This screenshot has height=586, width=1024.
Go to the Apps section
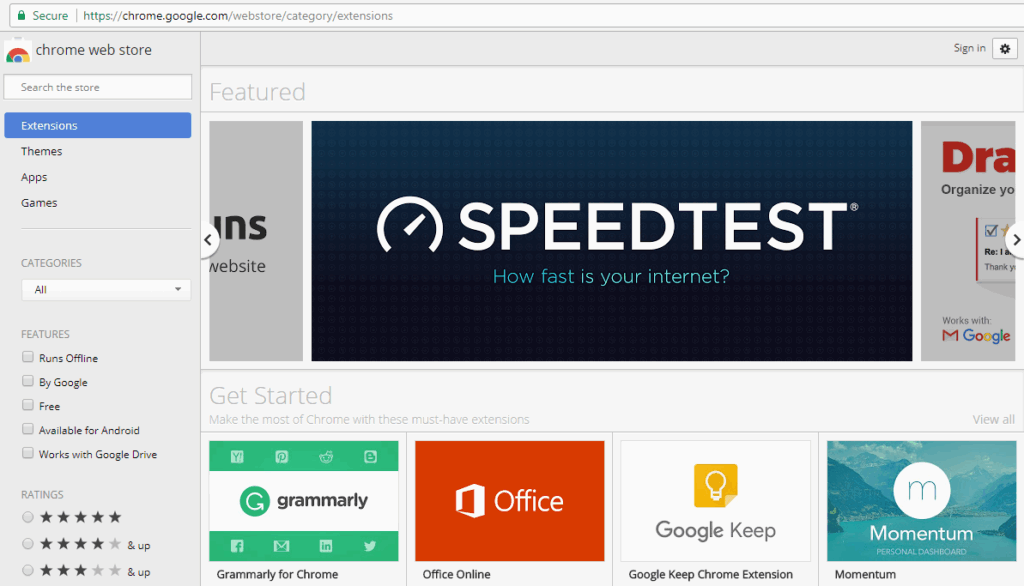click(34, 177)
